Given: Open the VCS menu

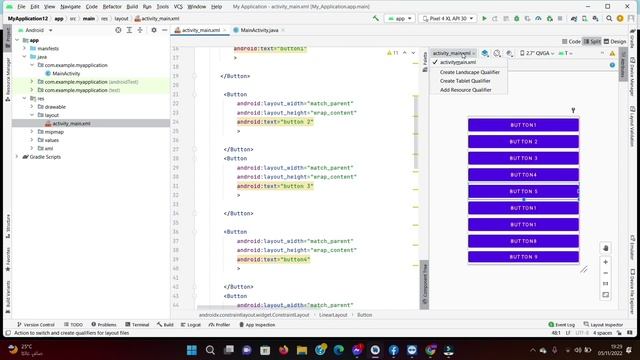Looking at the screenshot, I should [178, 7].
